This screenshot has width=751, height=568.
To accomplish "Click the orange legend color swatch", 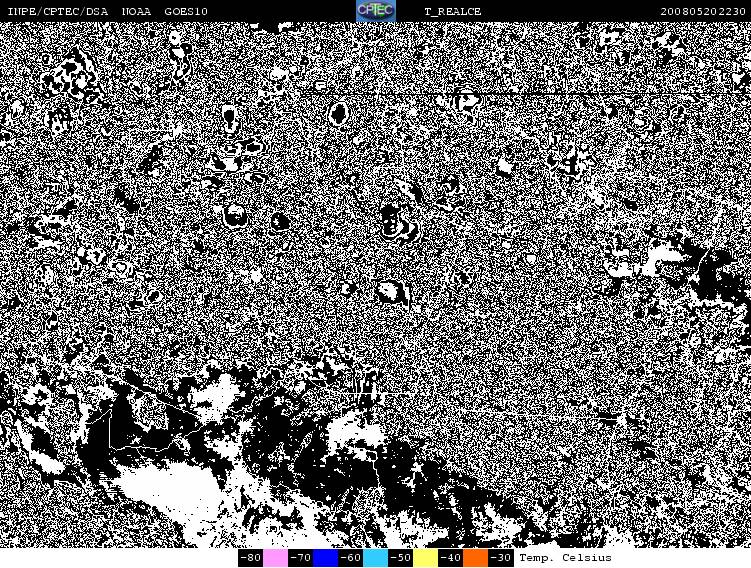I will [x=475, y=558].
